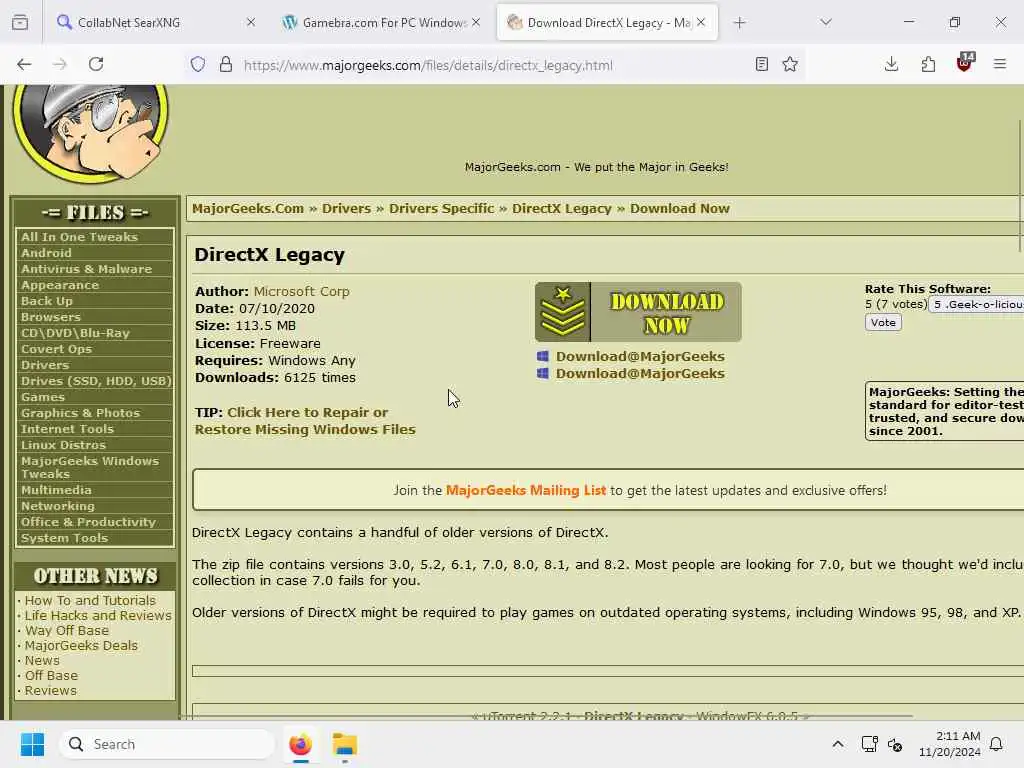1024x768 pixels.
Task: Open the Back Up category
Action: coord(47,301)
